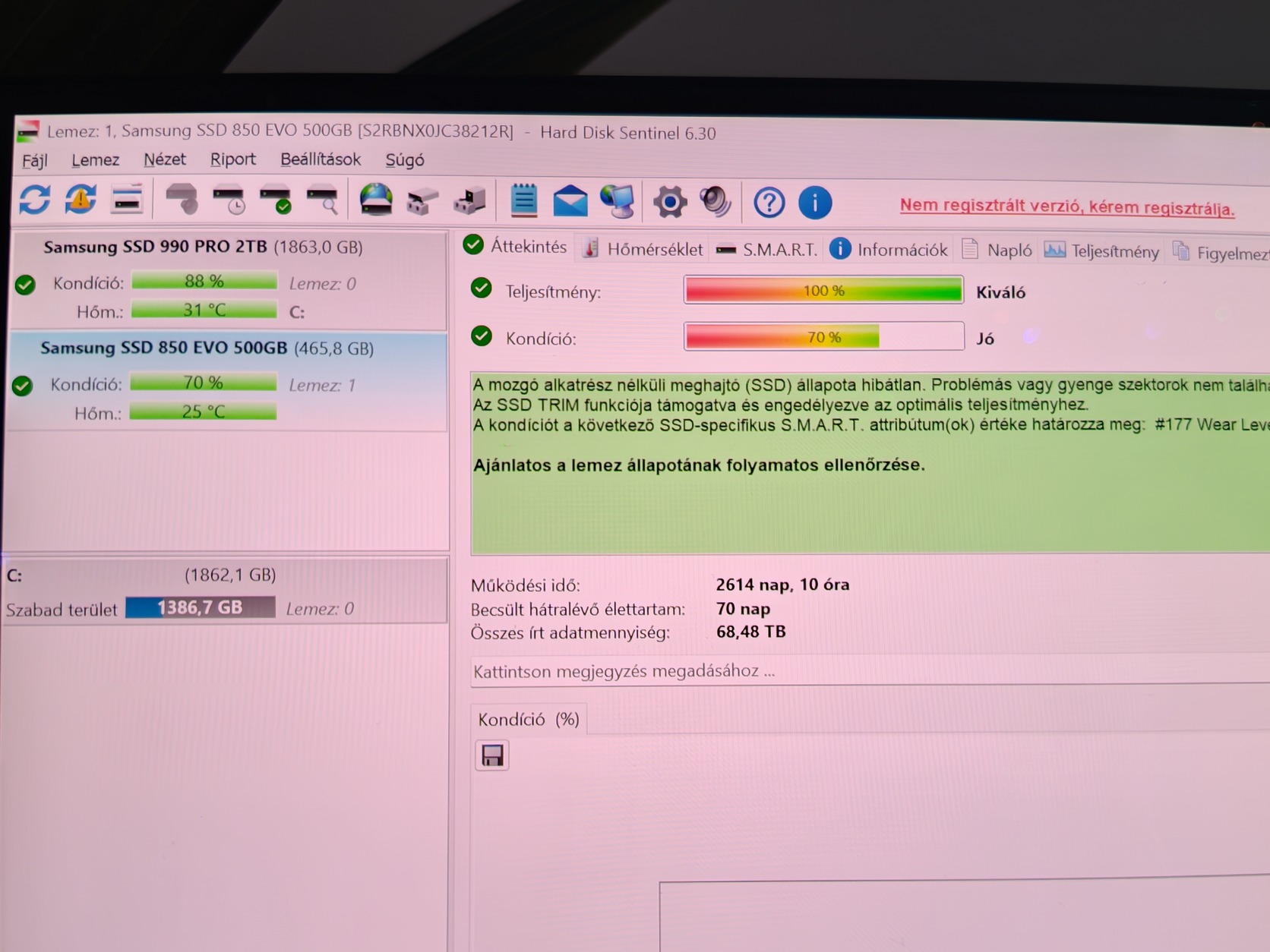The width and height of the screenshot is (1270, 952).
Task: Click the question mark help icon
Action: click(769, 203)
